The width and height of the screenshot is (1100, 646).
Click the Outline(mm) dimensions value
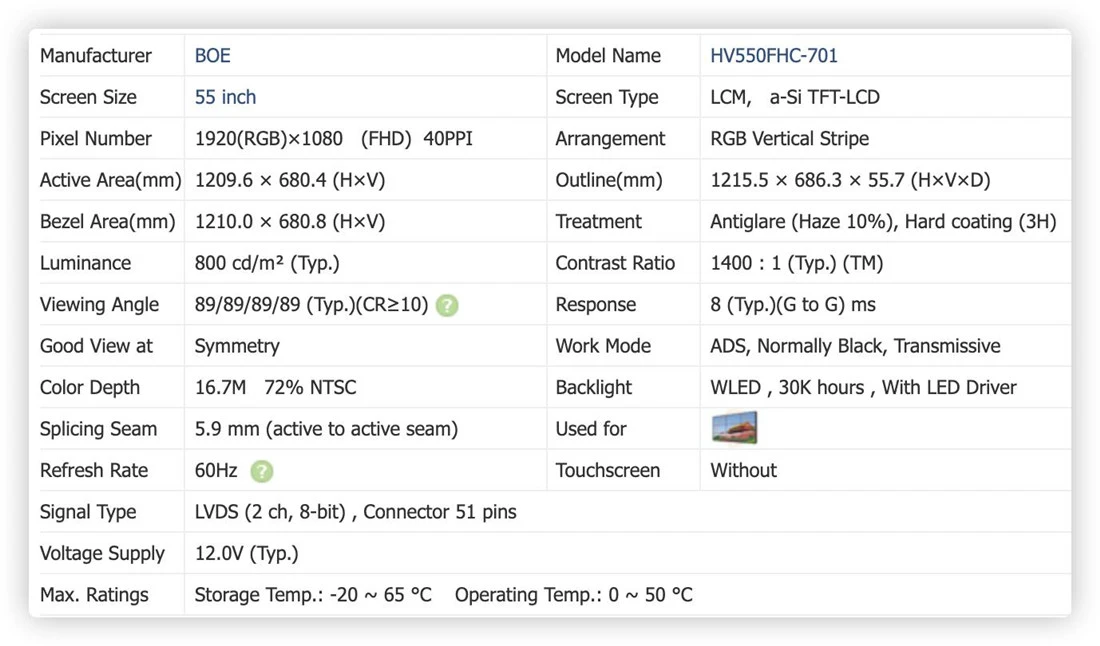pos(850,180)
